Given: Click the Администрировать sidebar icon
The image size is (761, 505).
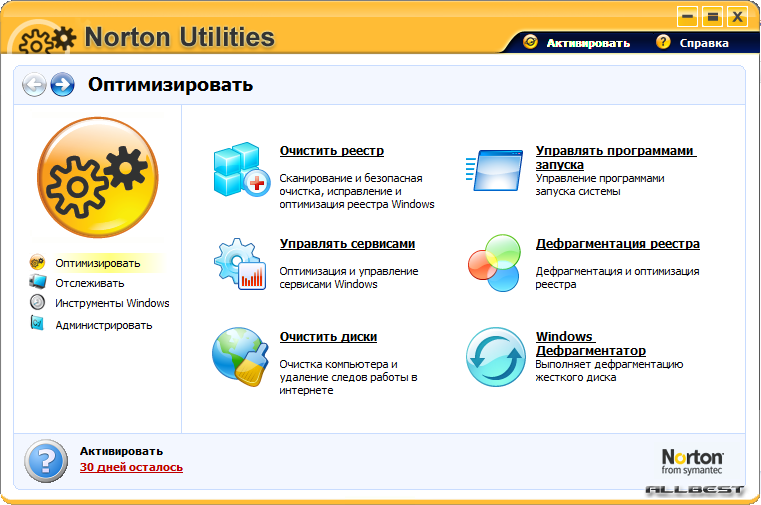Looking at the screenshot, I should 37,323.
